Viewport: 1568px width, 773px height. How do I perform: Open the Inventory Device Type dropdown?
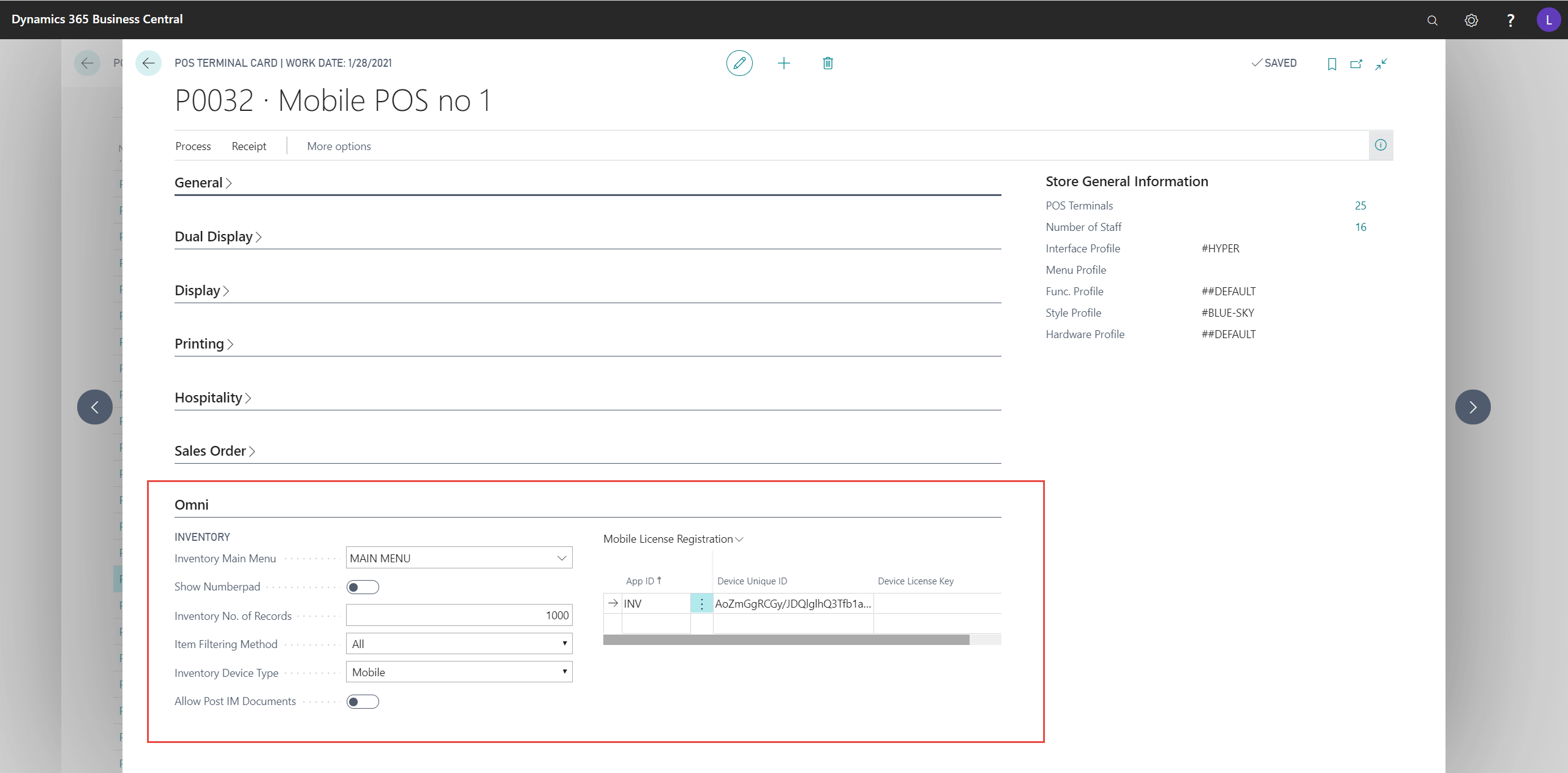point(459,672)
